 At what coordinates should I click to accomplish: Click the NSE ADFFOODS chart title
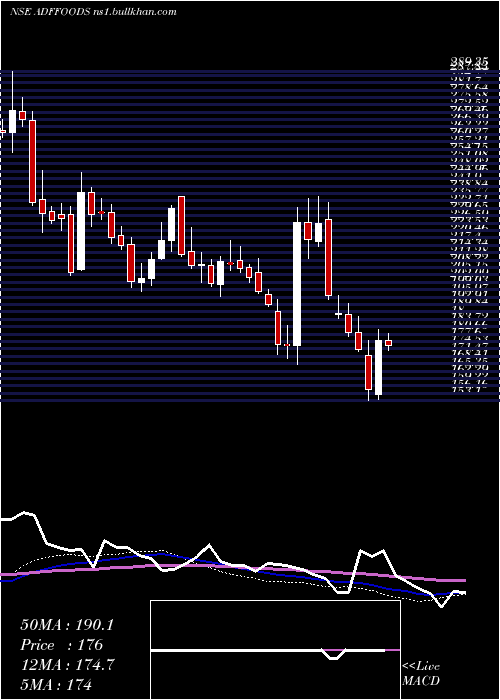(51, 12)
